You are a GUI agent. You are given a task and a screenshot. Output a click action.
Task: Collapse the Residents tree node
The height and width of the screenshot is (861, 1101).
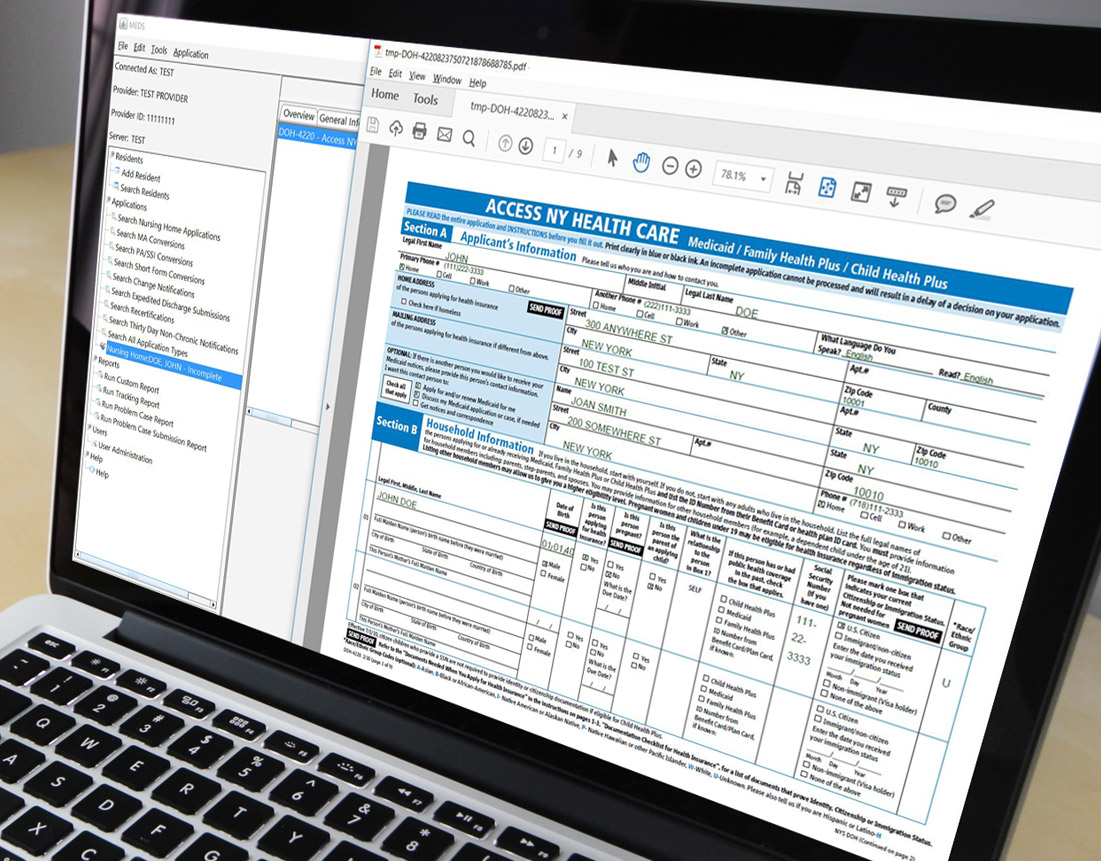pyautogui.click(x=112, y=155)
